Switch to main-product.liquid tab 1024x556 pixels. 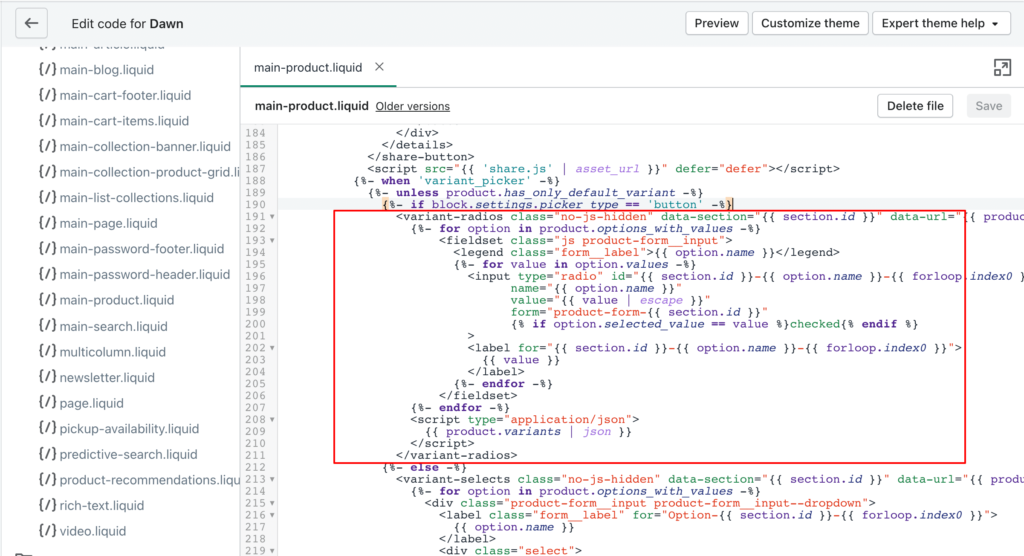tap(308, 67)
